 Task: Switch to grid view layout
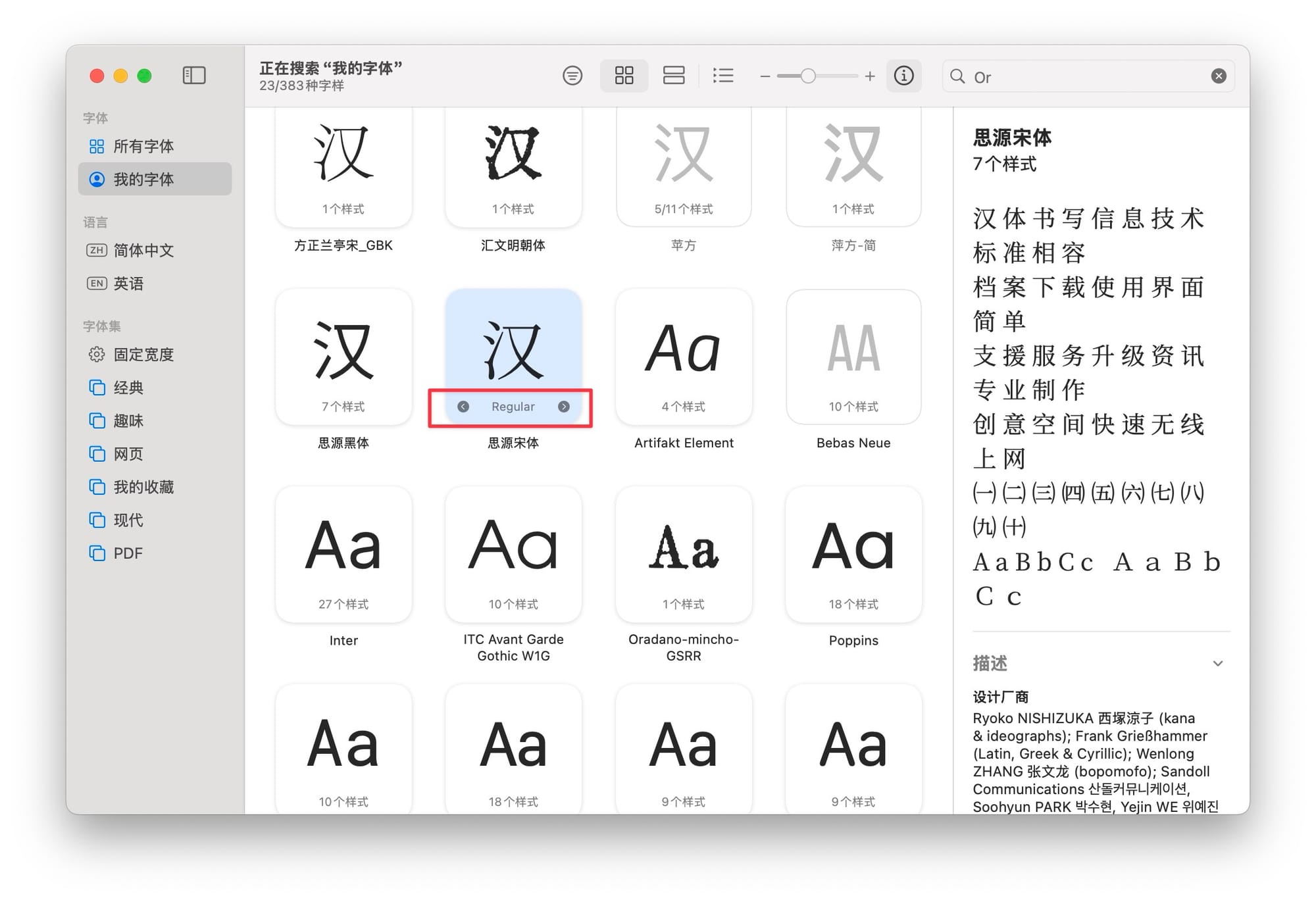coord(624,76)
